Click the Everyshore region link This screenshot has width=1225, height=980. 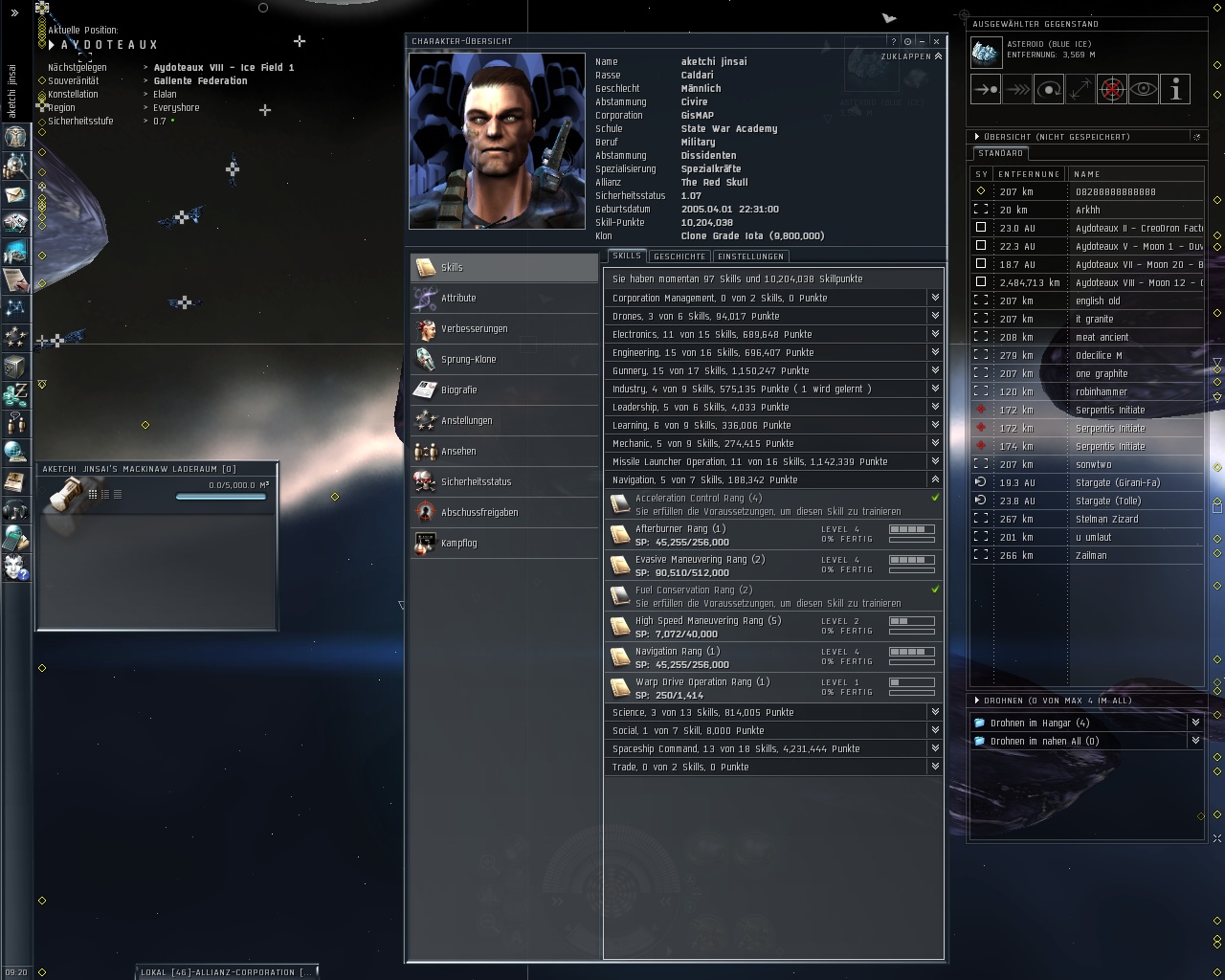tap(176, 108)
